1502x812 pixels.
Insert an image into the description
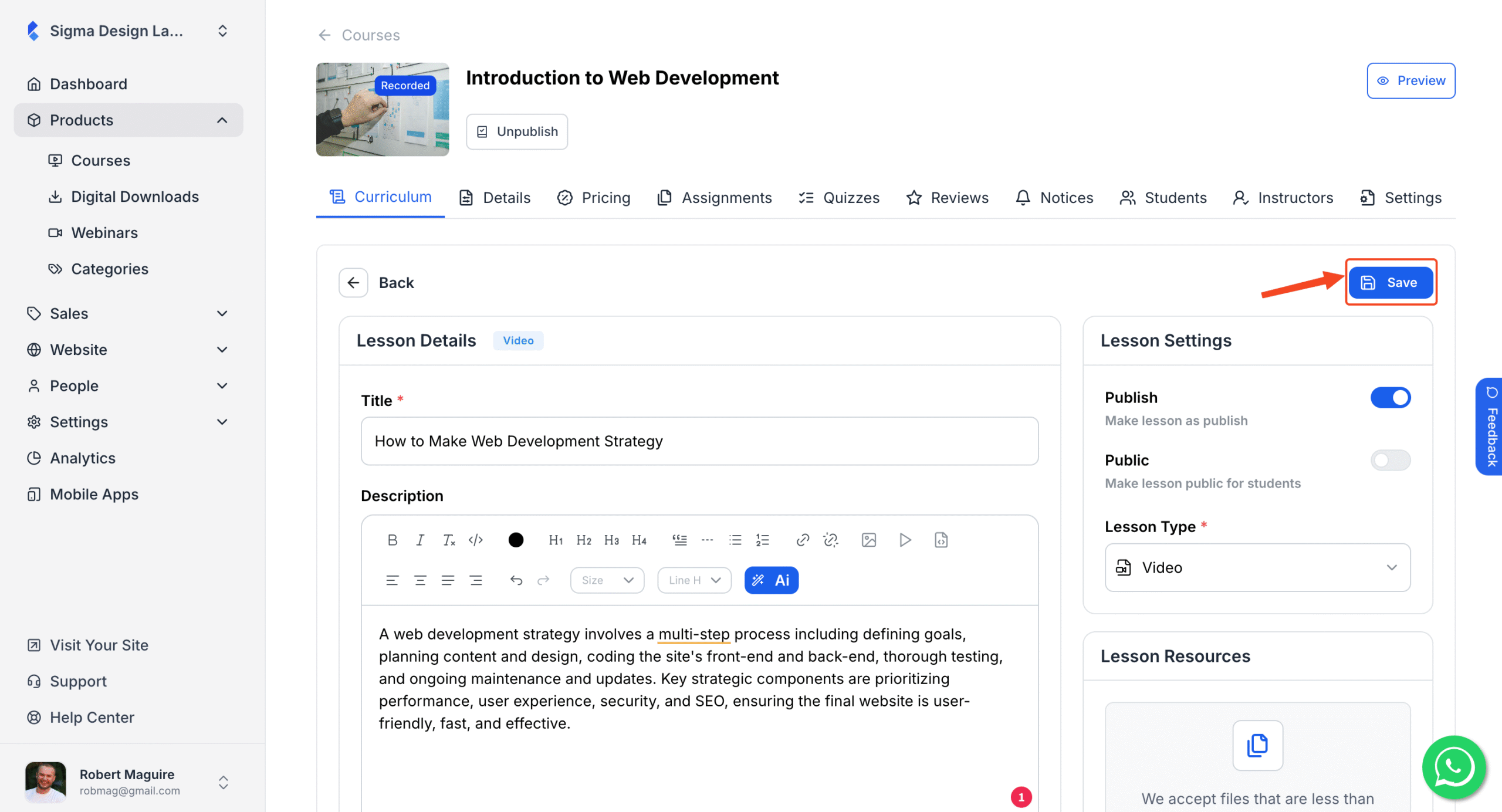tap(869, 540)
